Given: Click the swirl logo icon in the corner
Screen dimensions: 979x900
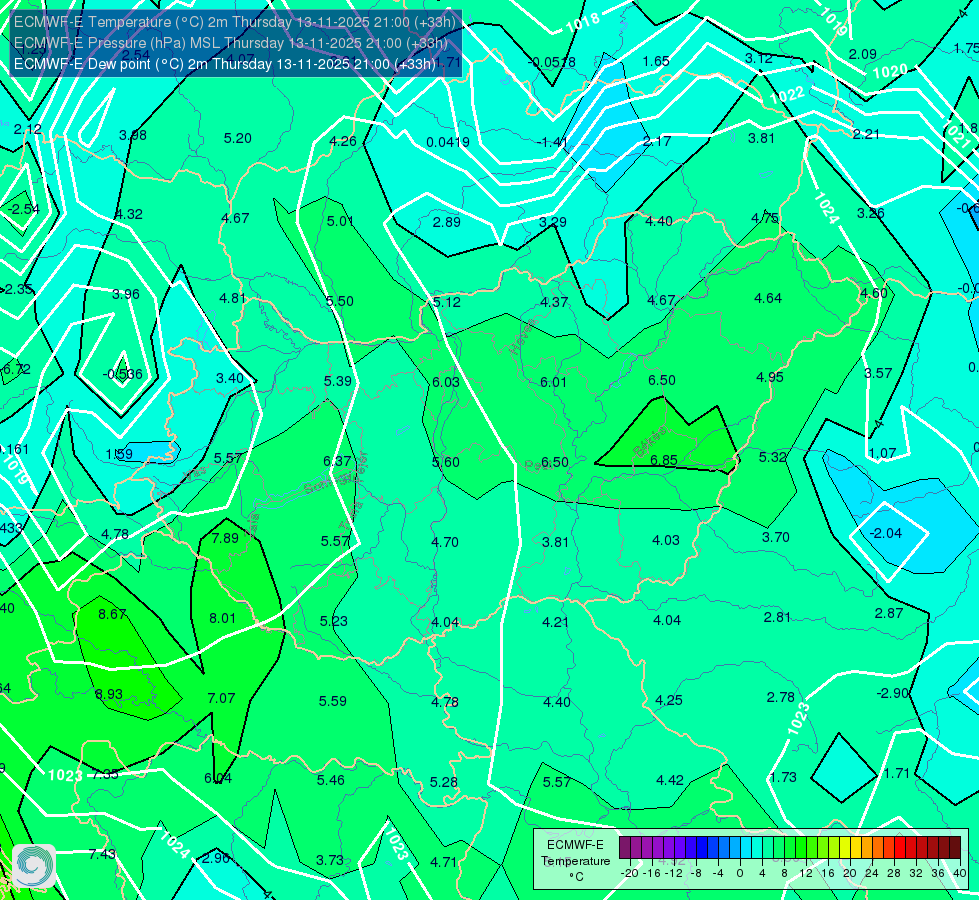Looking at the screenshot, I should coord(34,866).
